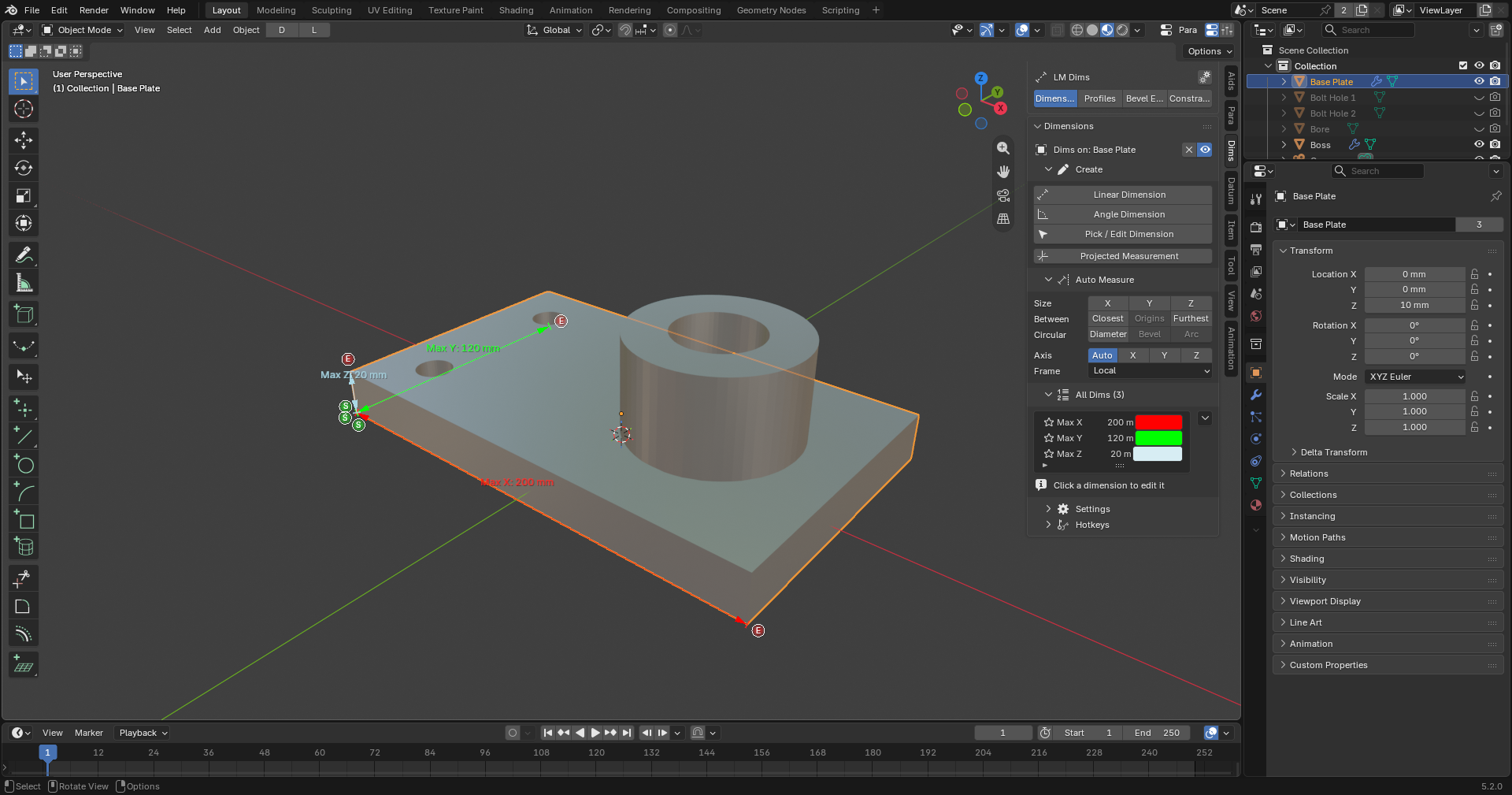
Task: Click the LM Dims settings gear icon
Action: click(1204, 77)
